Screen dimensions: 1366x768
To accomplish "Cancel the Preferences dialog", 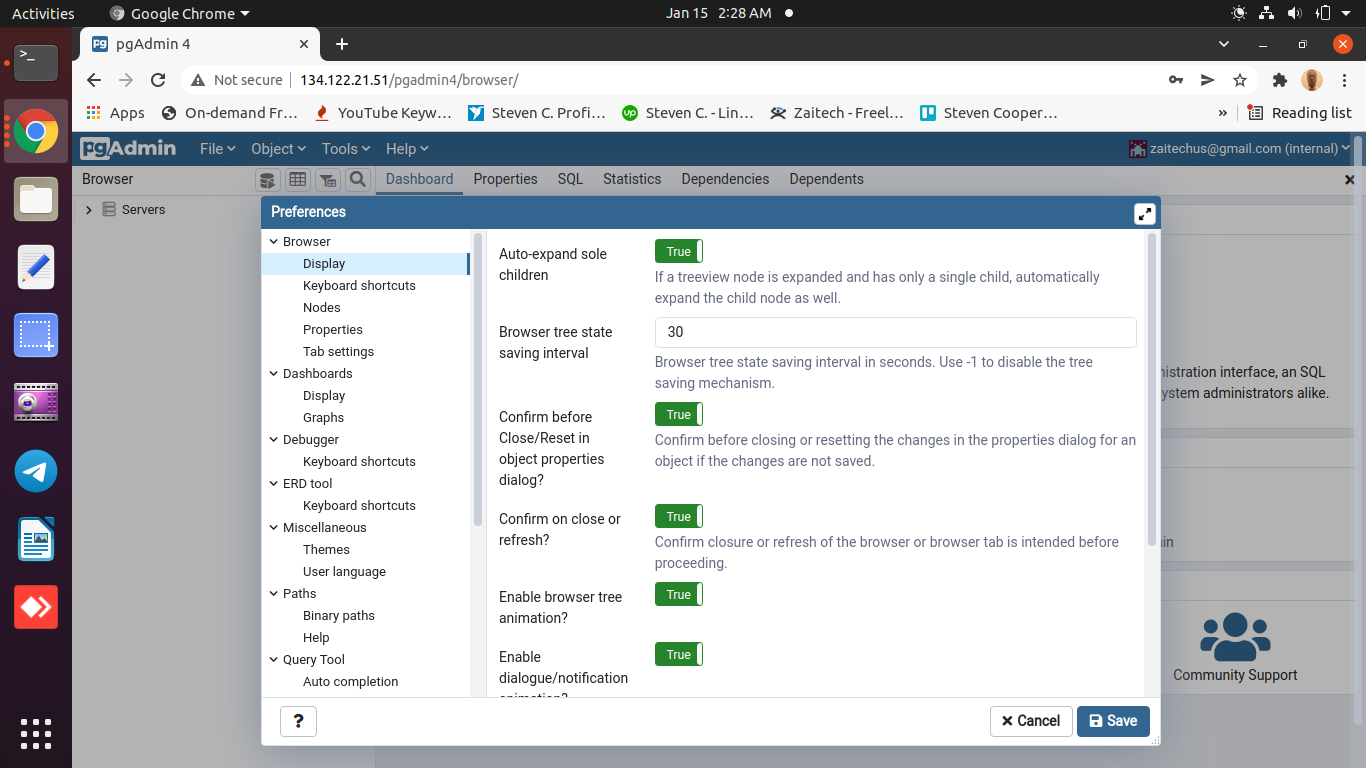I will (x=1031, y=721).
